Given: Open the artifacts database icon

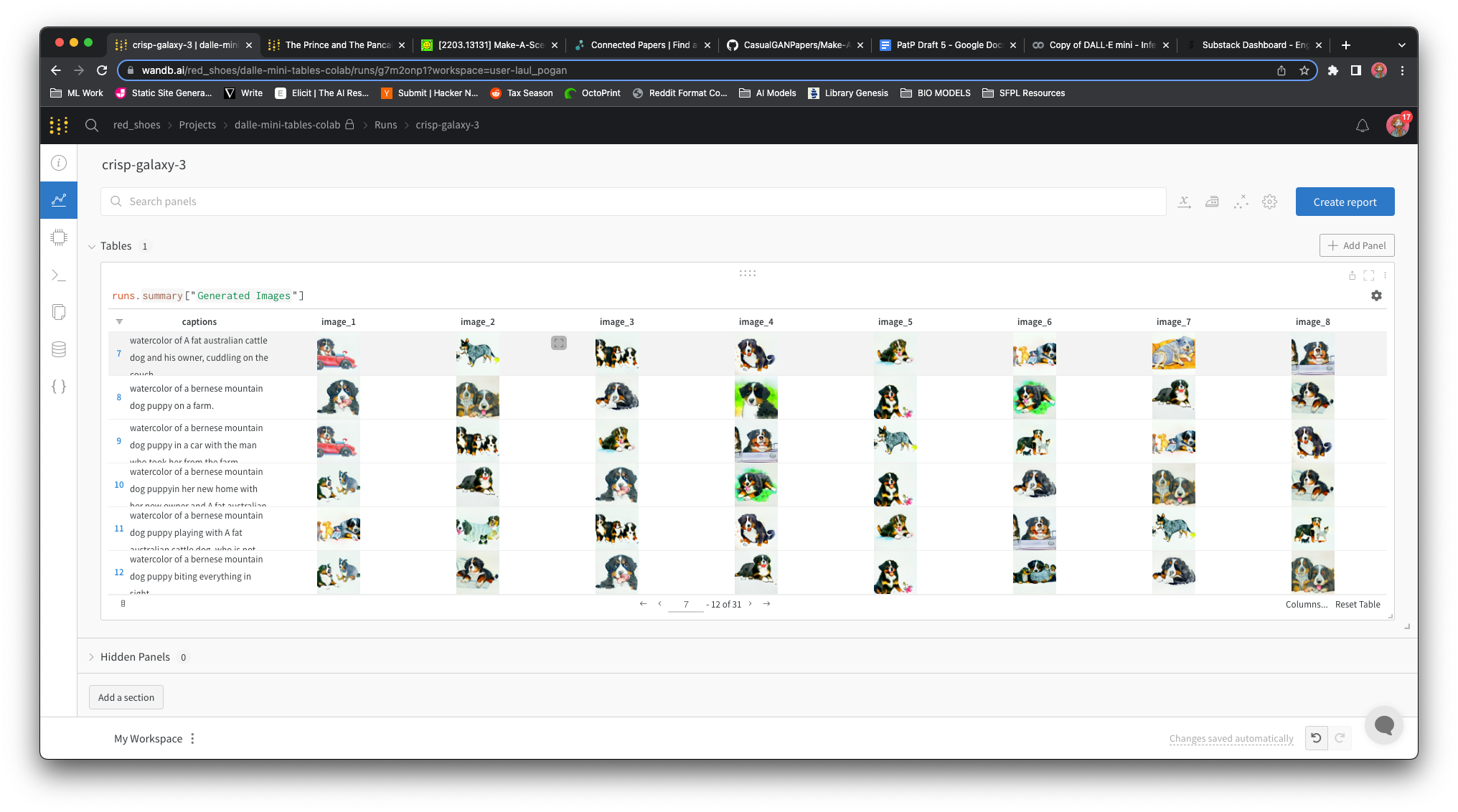Looking at the screenshot, I should pos(59,349).
